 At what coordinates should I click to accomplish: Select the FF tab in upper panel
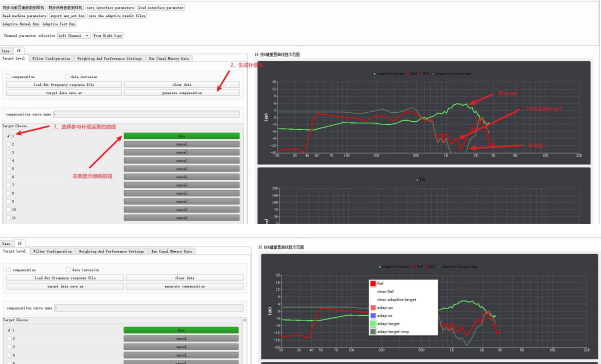[19, 51]
